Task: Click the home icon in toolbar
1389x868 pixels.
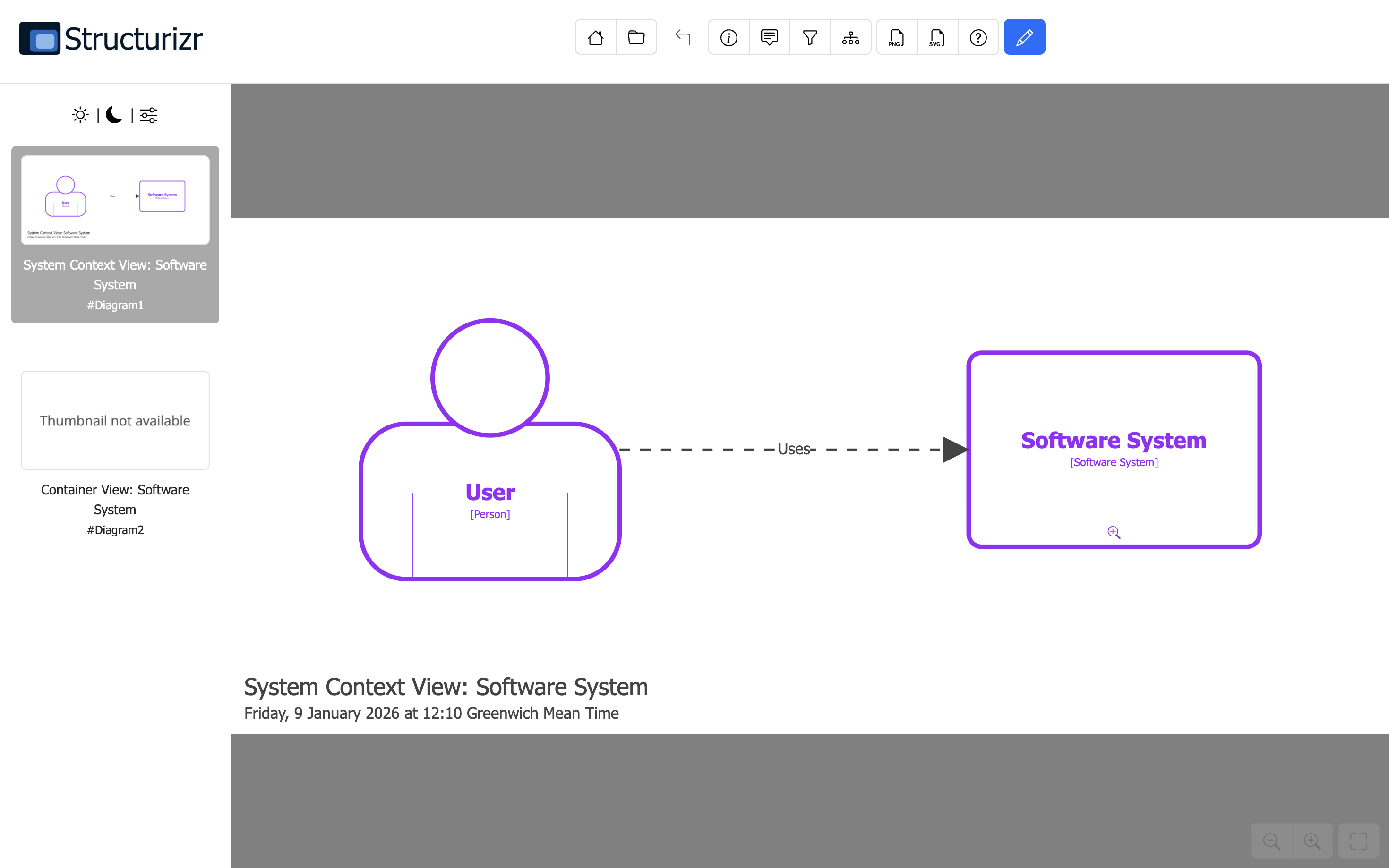Action: [x=595, y=37]
